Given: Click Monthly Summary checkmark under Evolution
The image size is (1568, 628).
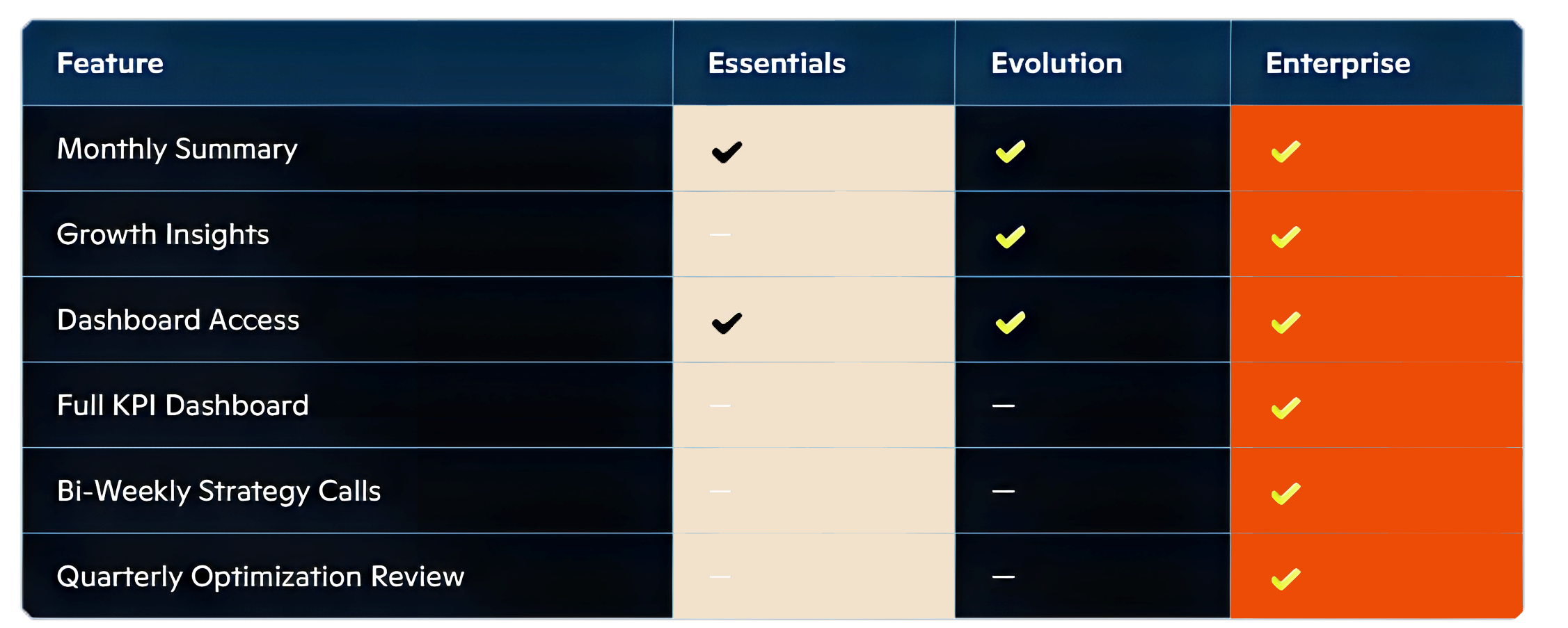Looking at the screenshot, I should (1010, 152).
